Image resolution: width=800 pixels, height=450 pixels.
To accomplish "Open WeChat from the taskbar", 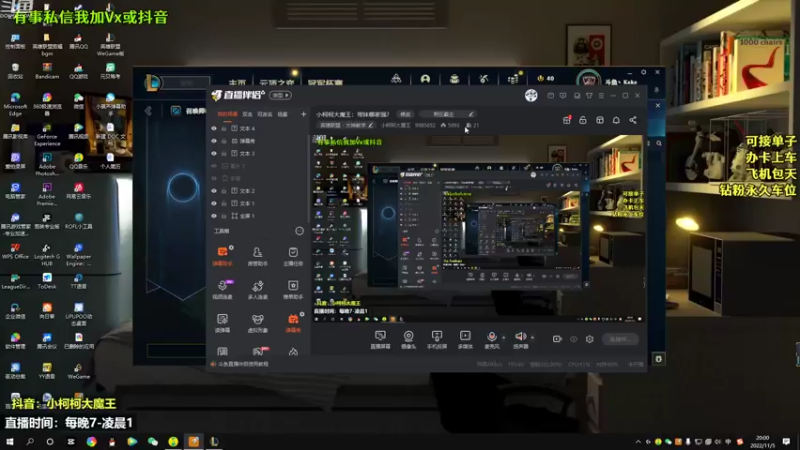I will coord(153,442).
